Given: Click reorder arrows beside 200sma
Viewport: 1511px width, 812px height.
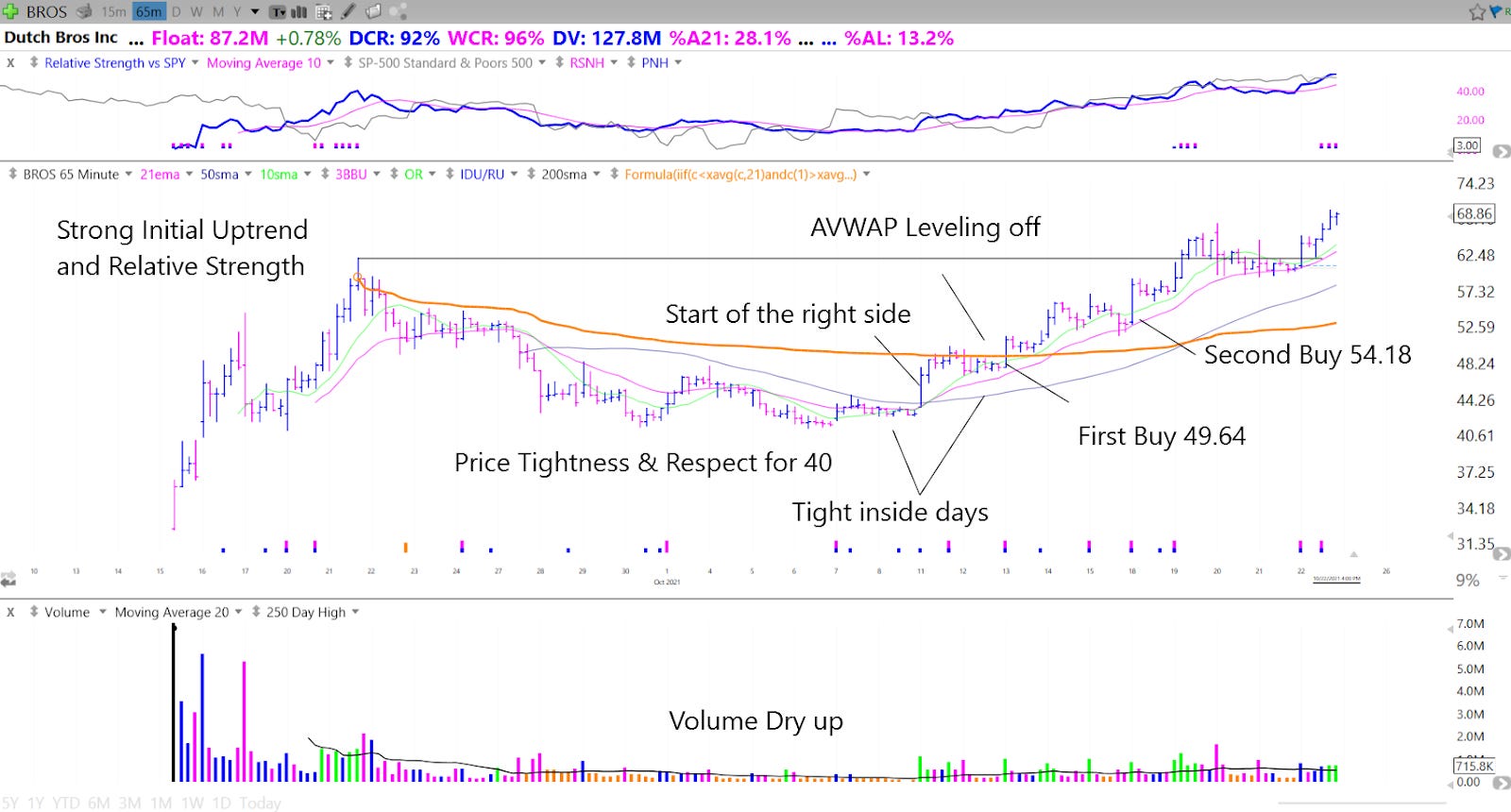Looking at the screenshot, I should 531,174.
